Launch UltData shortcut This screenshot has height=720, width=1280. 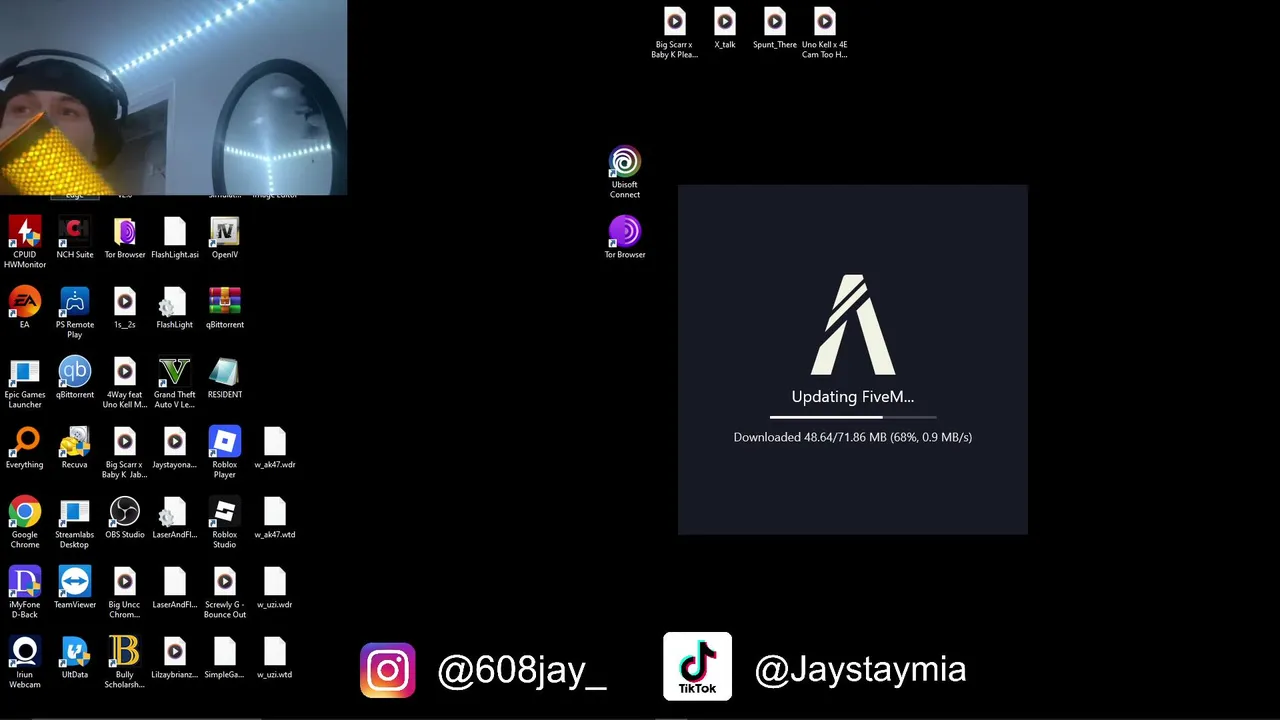click(75, 658)
